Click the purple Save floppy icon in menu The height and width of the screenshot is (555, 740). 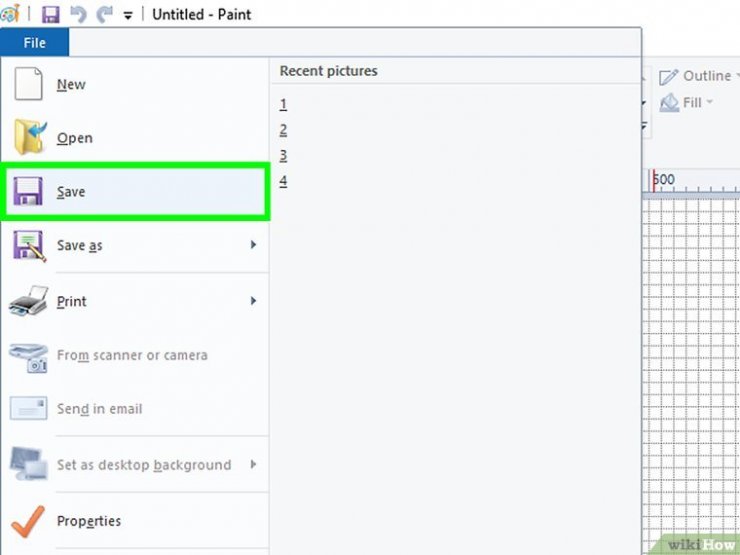pos(28,191)
